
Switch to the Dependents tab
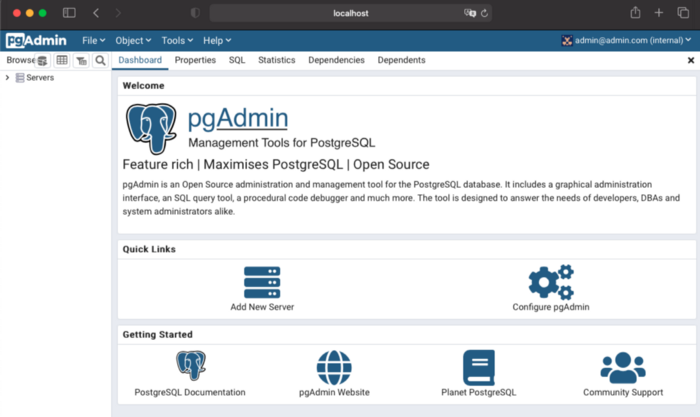[401, 60]
